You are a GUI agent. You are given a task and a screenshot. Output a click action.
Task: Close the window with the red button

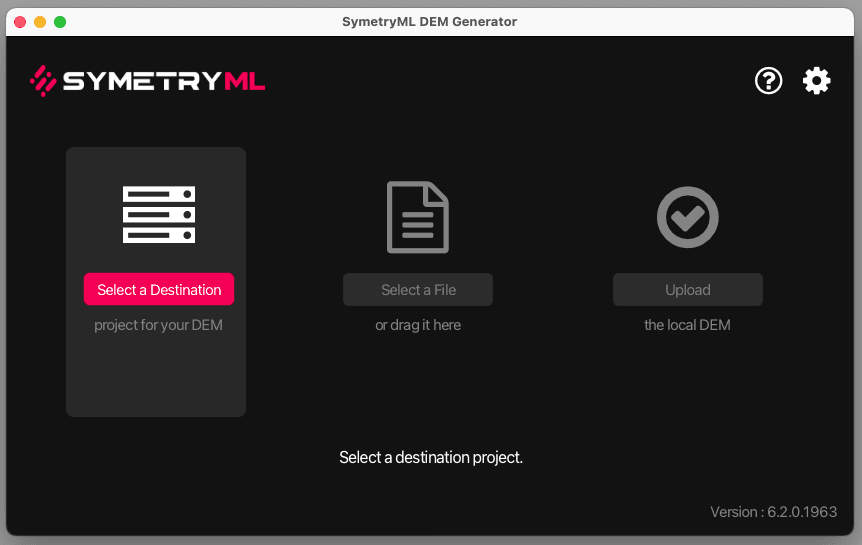pyautogui.click(x=20, y=22)
